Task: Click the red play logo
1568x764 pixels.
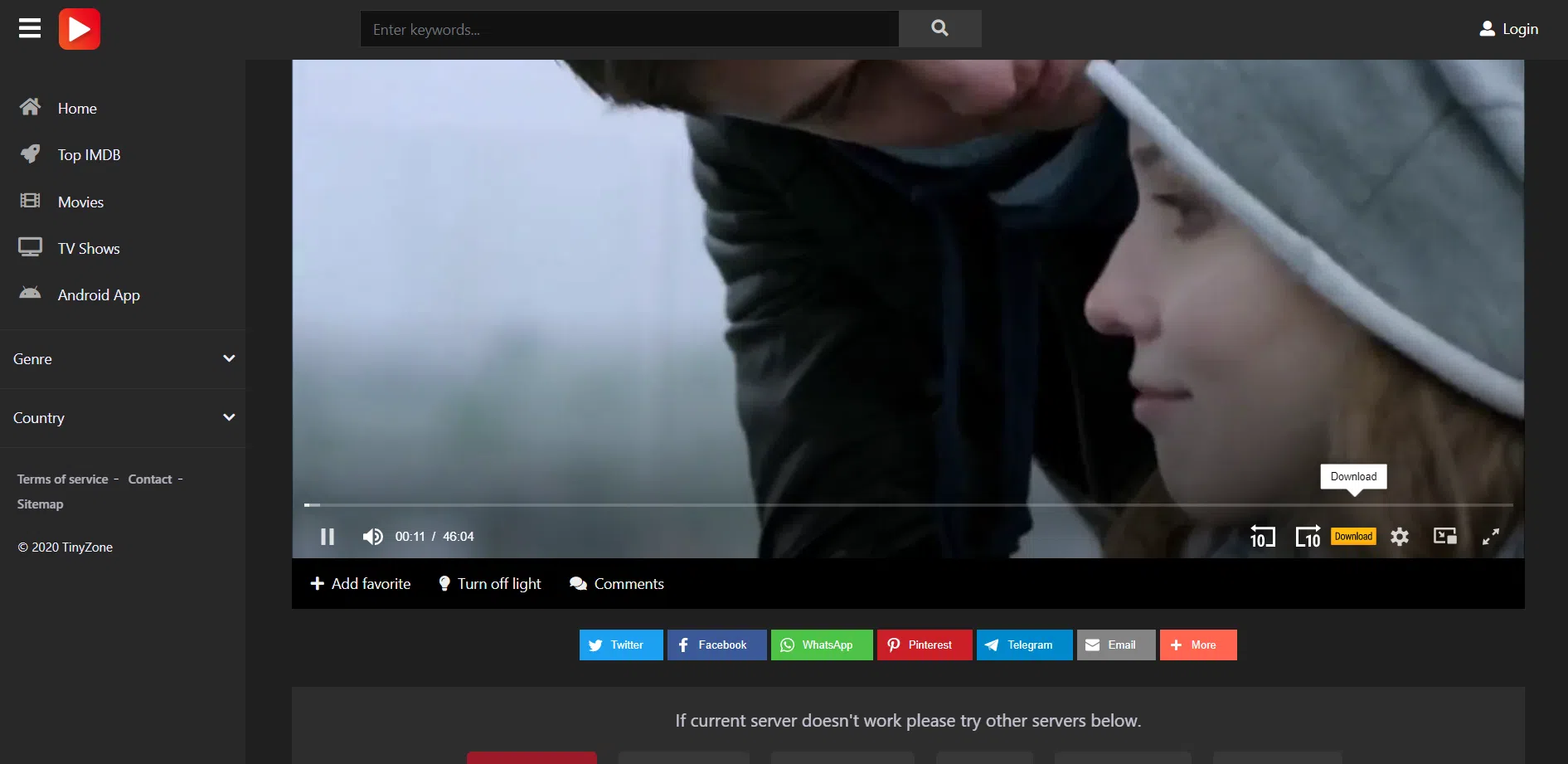Action: [80, 29]
